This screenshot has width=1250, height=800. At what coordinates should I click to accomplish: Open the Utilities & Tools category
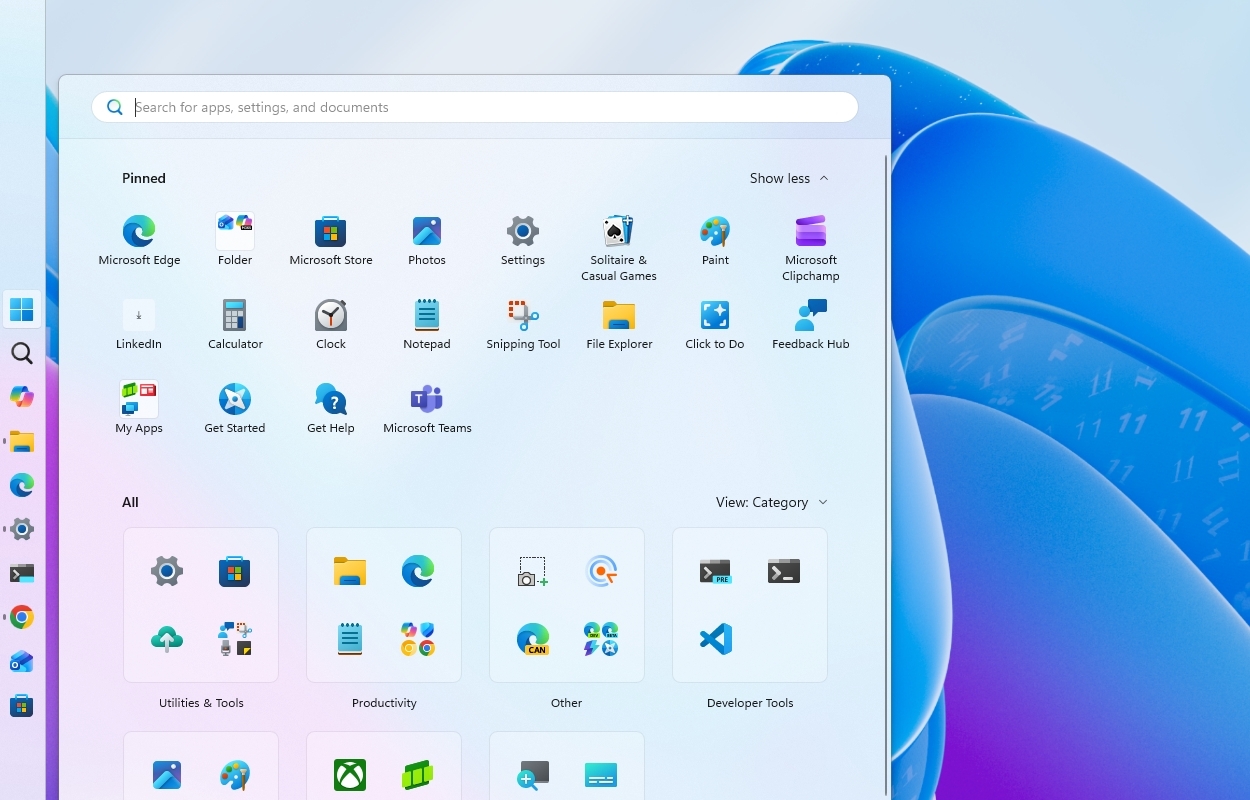[201, 605]
